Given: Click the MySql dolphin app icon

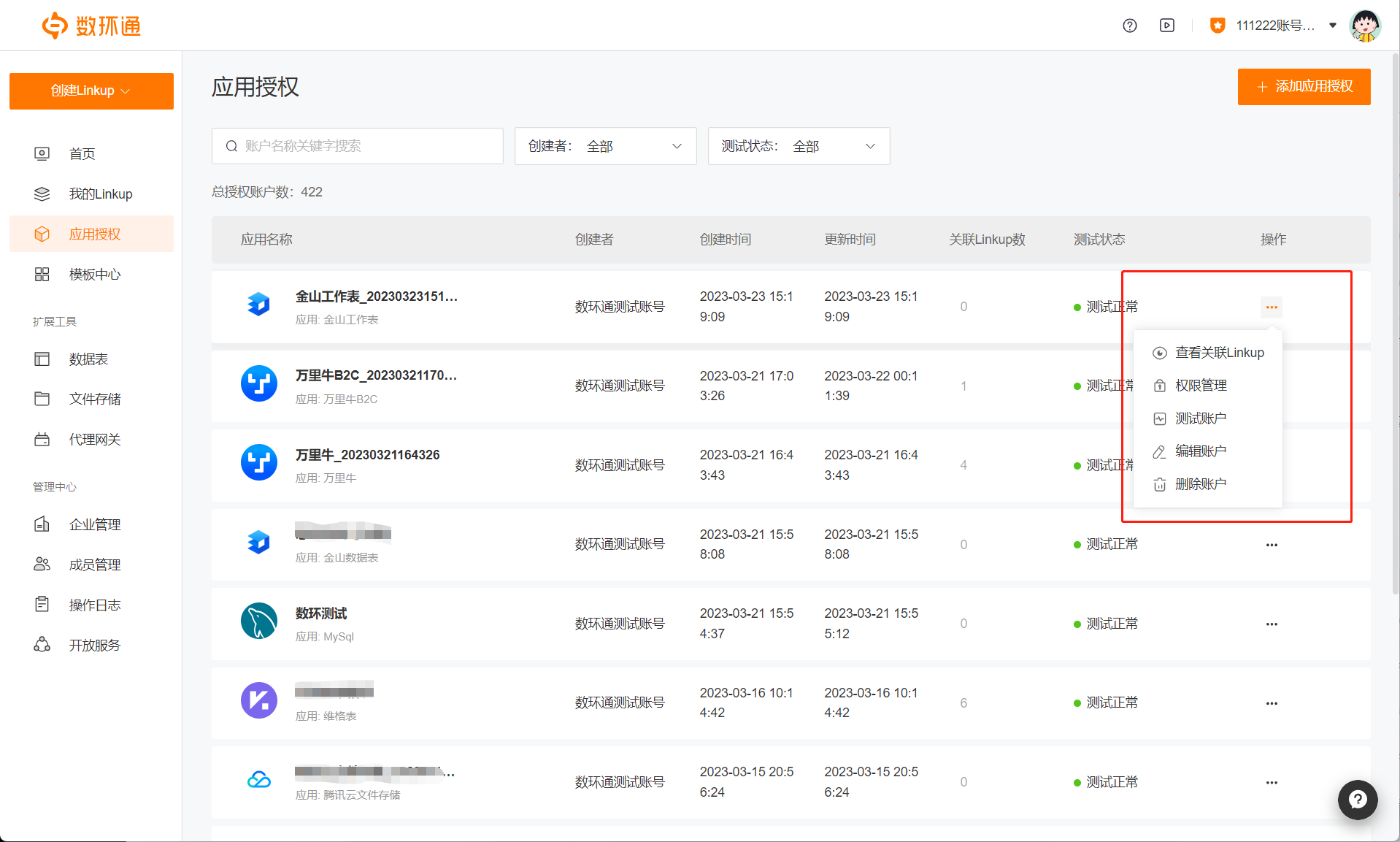Looking at the screenshot, I should (259, 621).
